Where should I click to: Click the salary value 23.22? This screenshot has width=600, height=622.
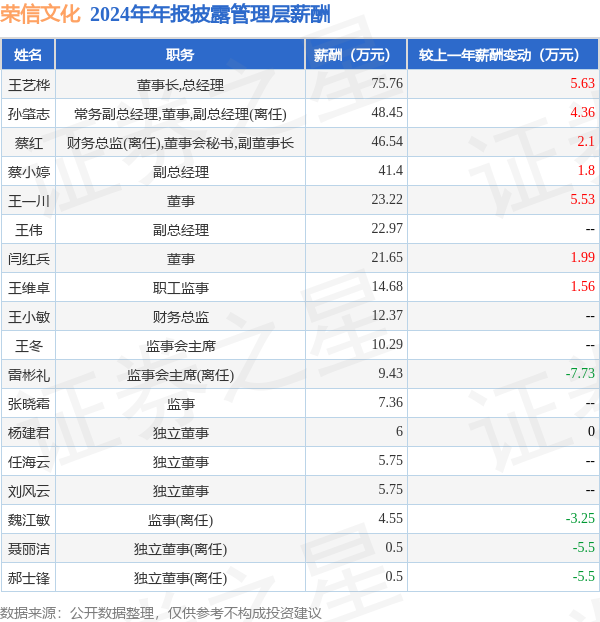387,199
